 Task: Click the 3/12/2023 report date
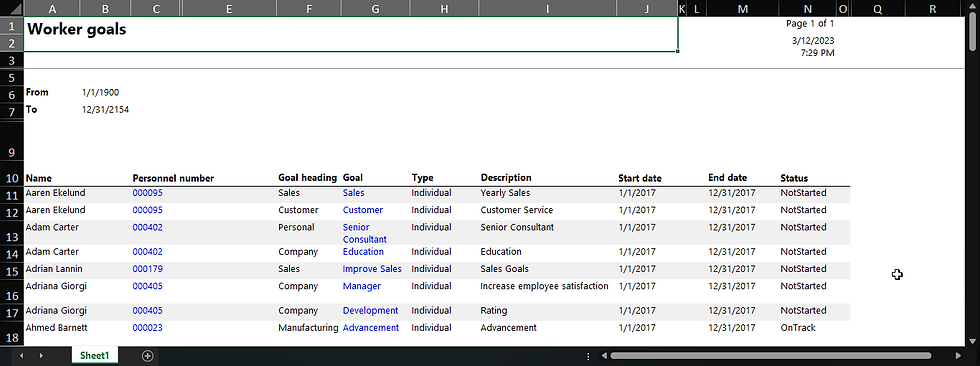[813, 41]
